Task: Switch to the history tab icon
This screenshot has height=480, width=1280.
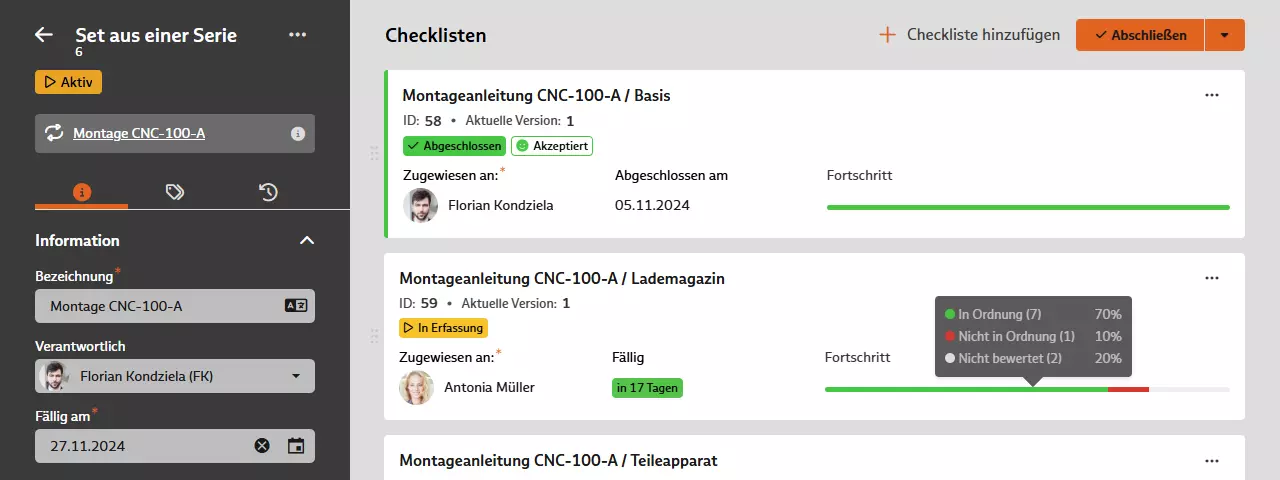Action: [268, 192]
